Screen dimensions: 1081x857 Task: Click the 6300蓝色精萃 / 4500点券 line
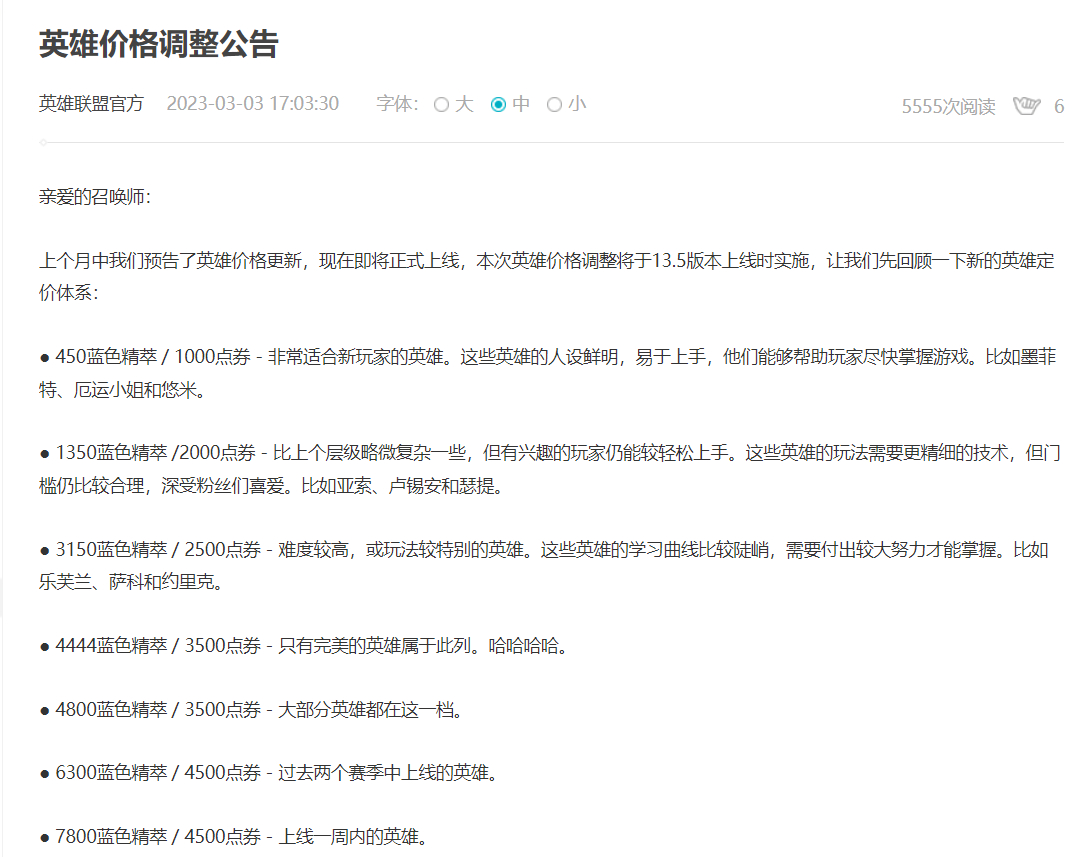(269, 772)
